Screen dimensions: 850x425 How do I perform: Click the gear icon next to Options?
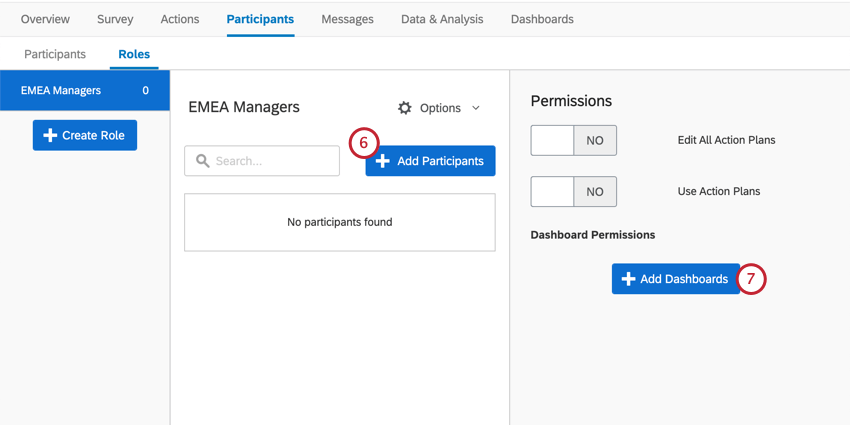(x=405, y=108)
